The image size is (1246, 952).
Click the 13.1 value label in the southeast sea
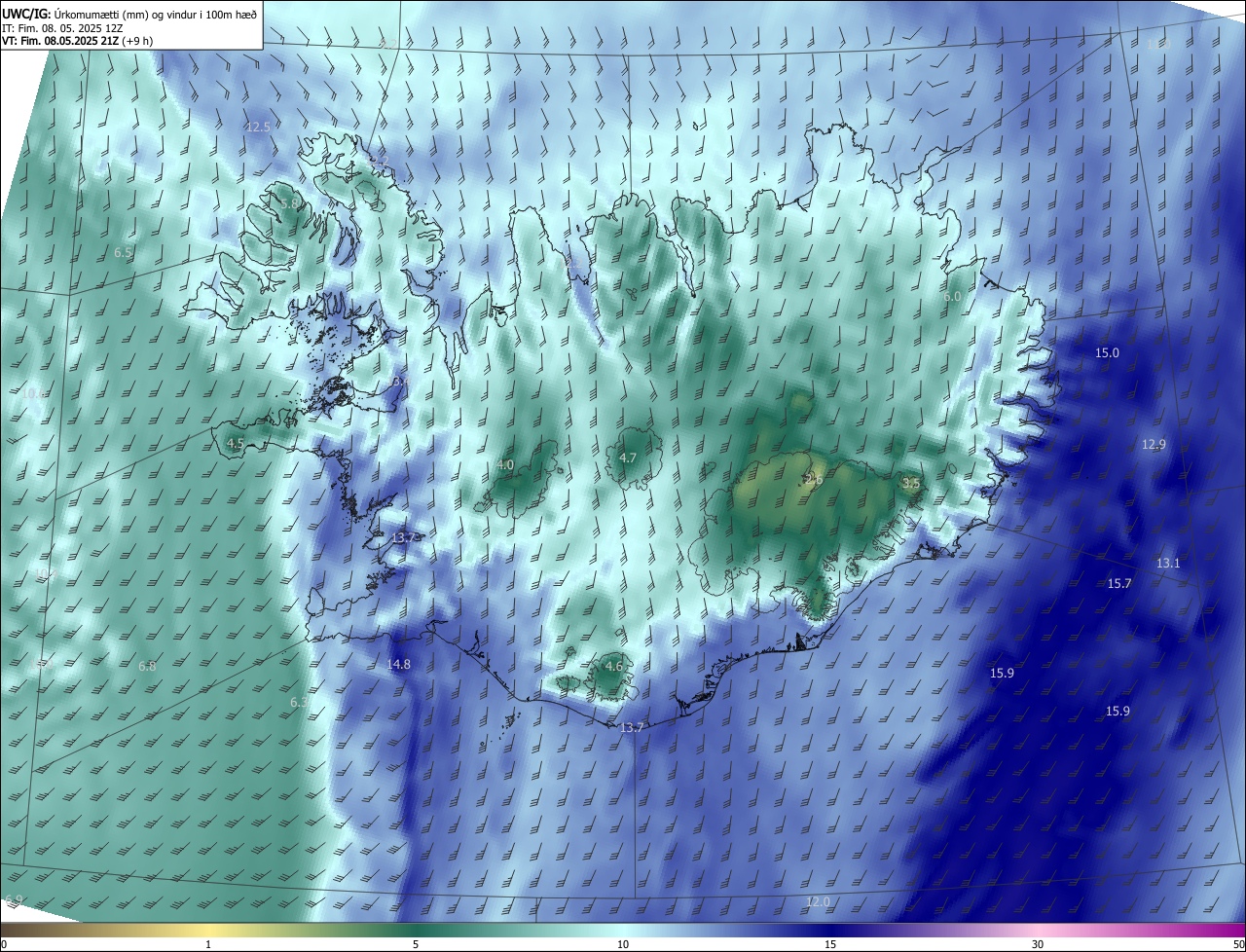tap(1168, 564)
